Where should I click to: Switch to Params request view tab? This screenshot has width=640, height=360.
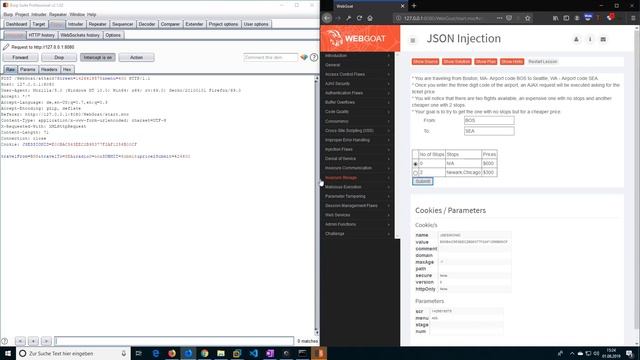tap(28, 69)
